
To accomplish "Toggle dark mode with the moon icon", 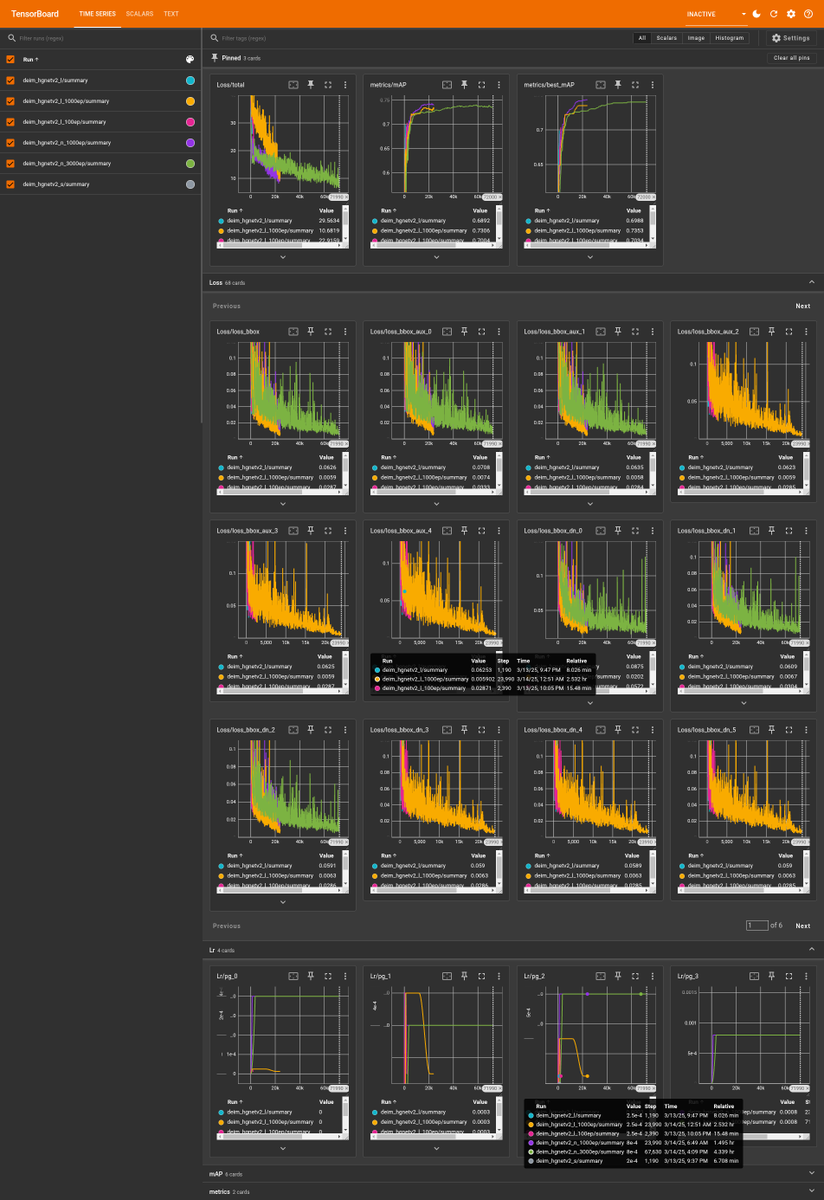I will (x=757, y=14).
